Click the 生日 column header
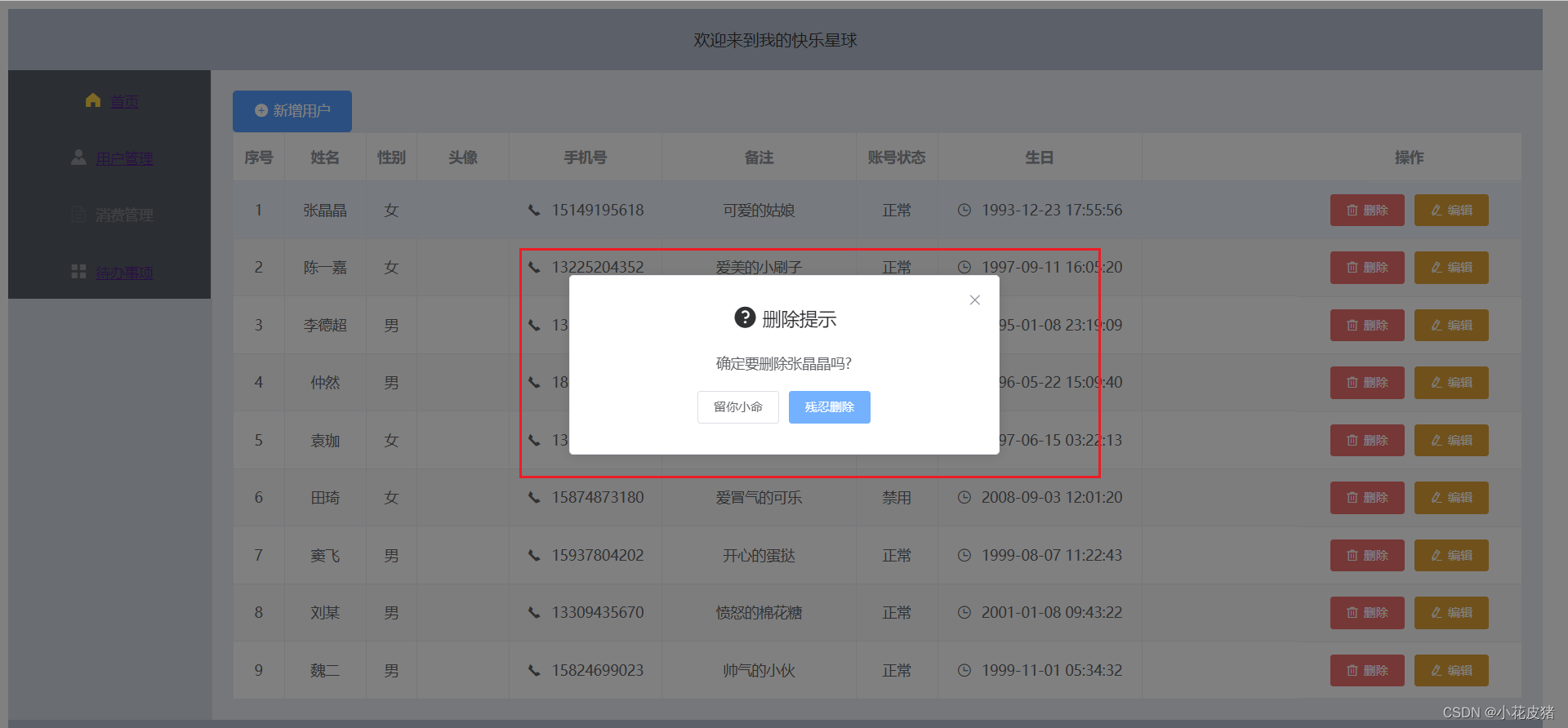This screenshot has width=1568, height=728. (x=1040, y=158)
